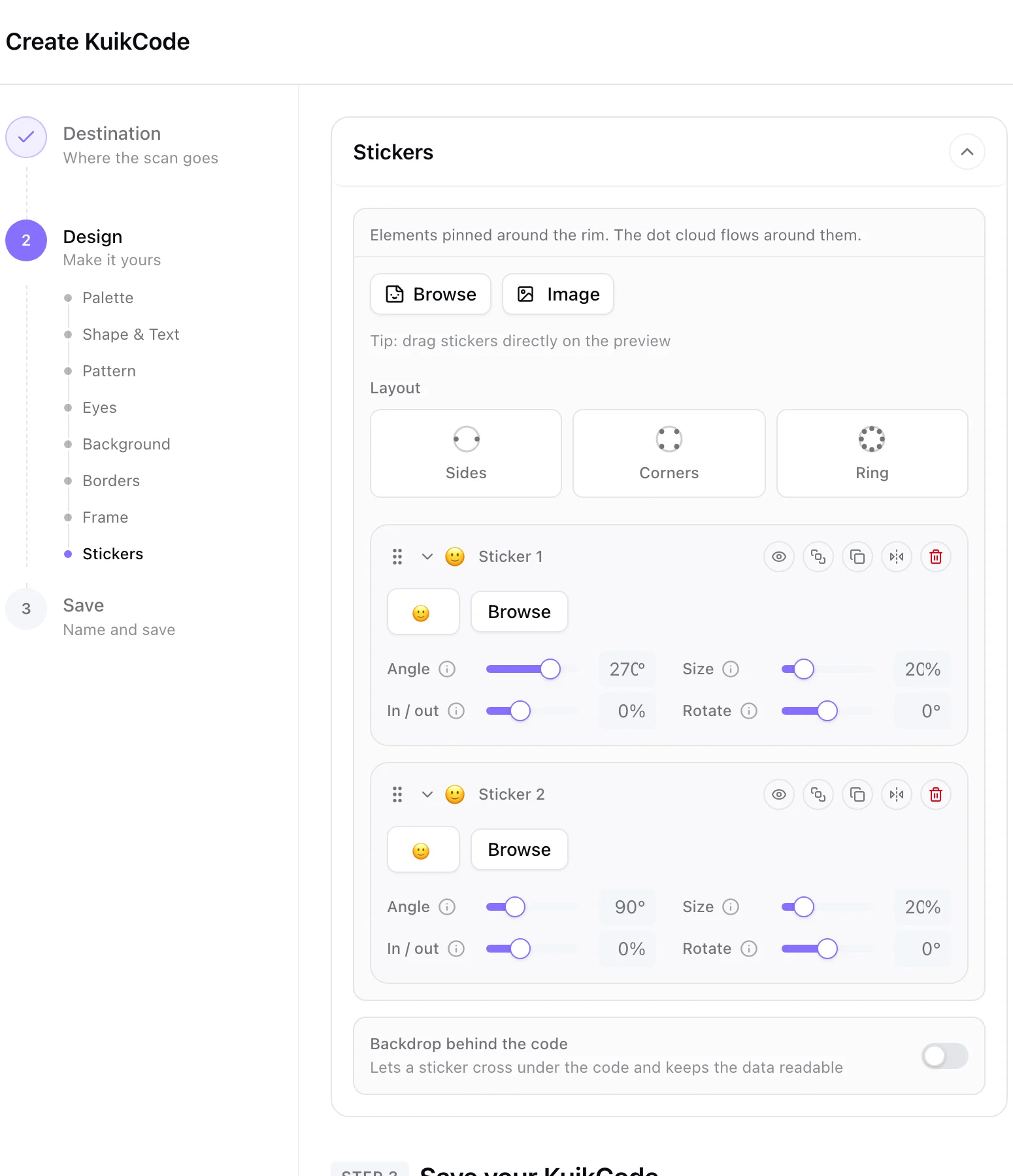Collapse Sticker 1 details with its chevron
Image resolution: width=1013 pixels, height=1176 pixels.
[x=427, y=557]
